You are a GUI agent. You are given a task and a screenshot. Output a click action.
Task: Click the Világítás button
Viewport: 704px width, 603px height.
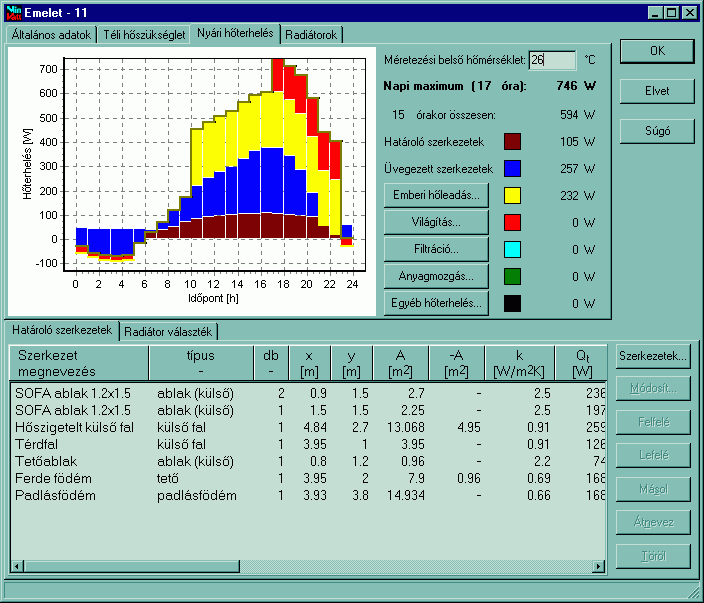(x=436, y=222)
